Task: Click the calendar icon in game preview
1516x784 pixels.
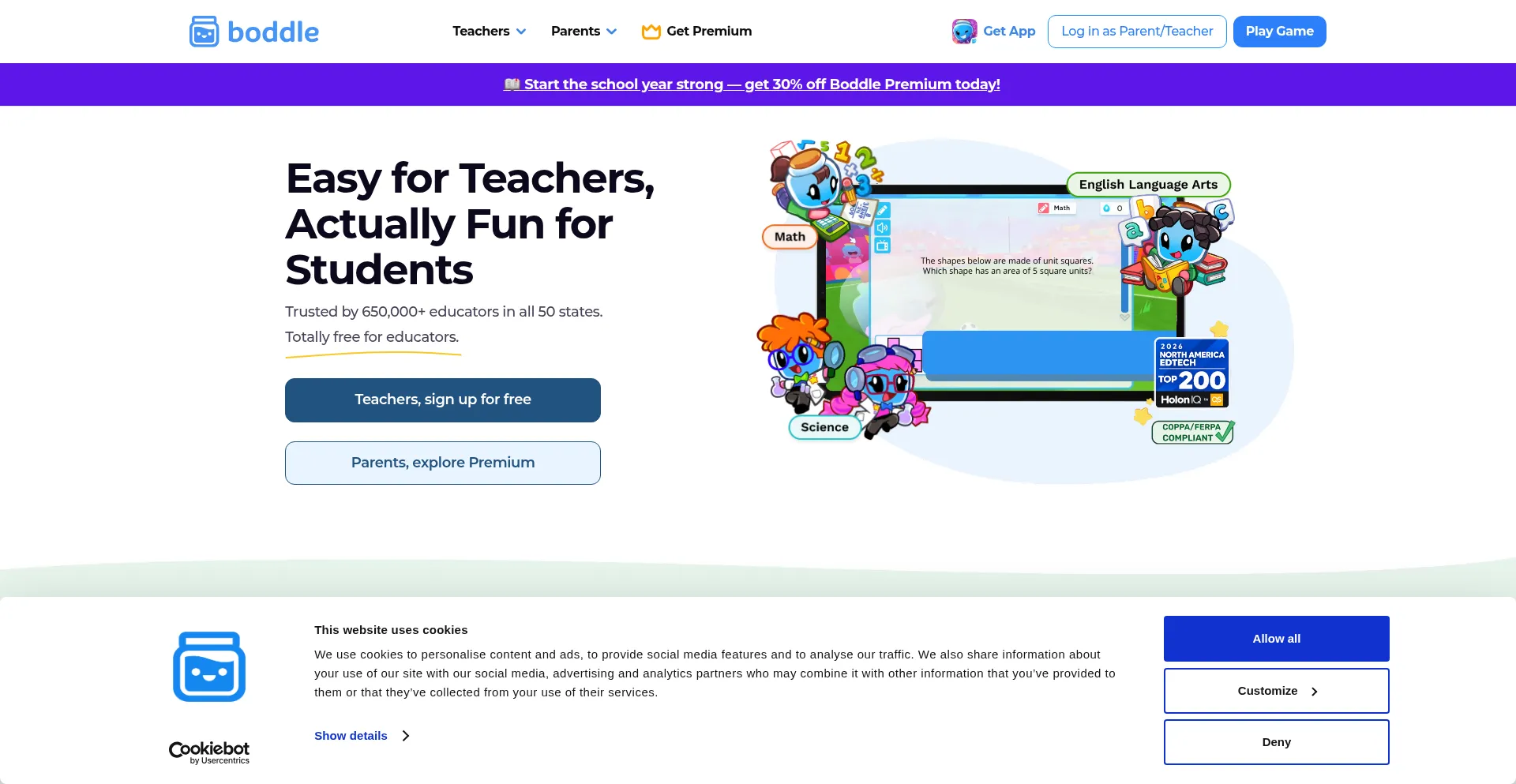Action: 883,246
